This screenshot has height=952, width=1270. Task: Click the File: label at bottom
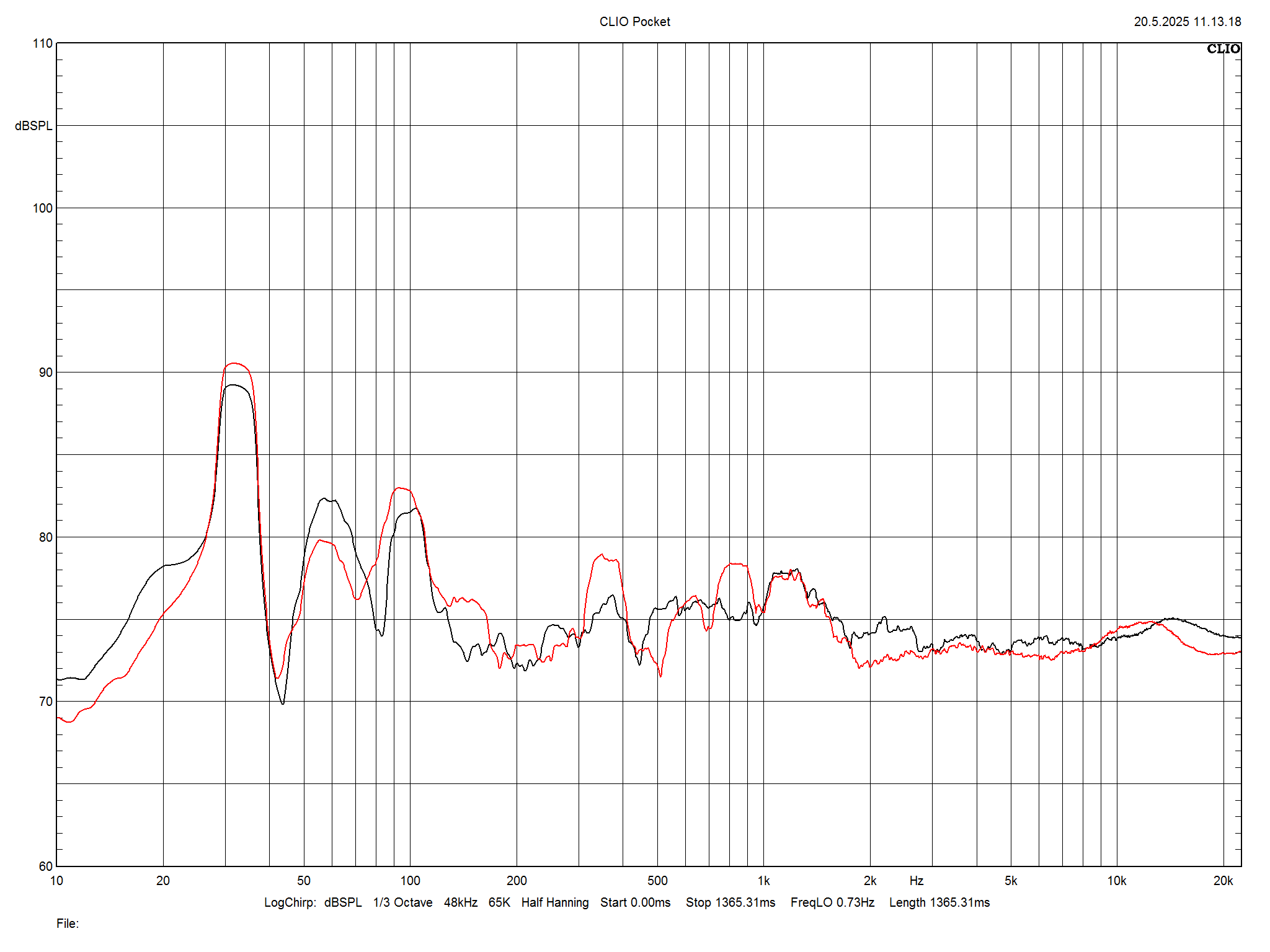(68, 923)
